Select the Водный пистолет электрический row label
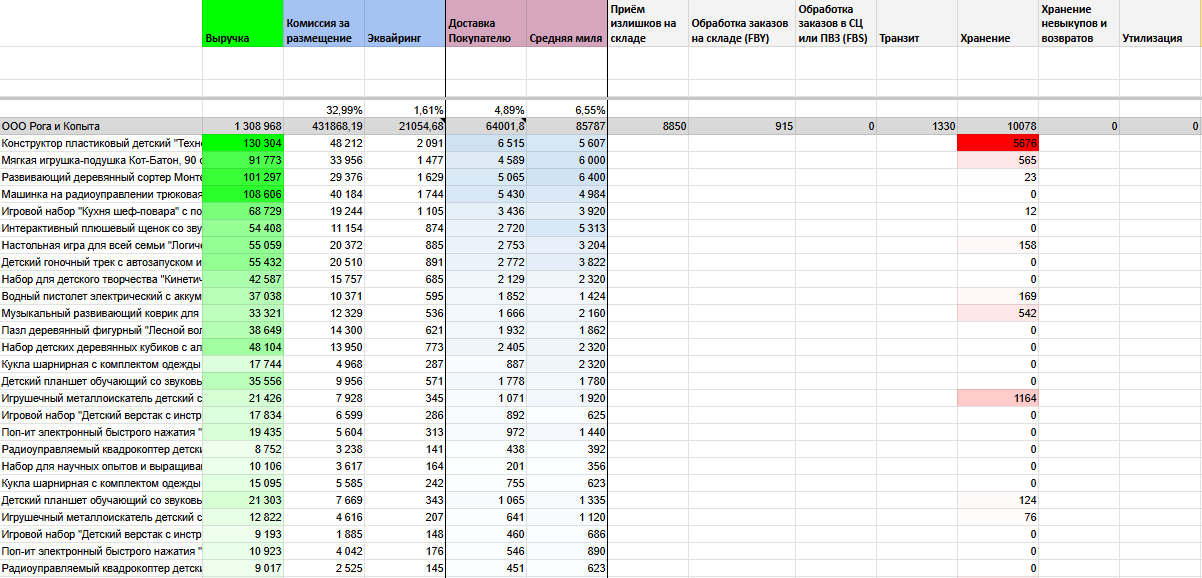Screen dimensions: 1202x578 click(101, 296)
